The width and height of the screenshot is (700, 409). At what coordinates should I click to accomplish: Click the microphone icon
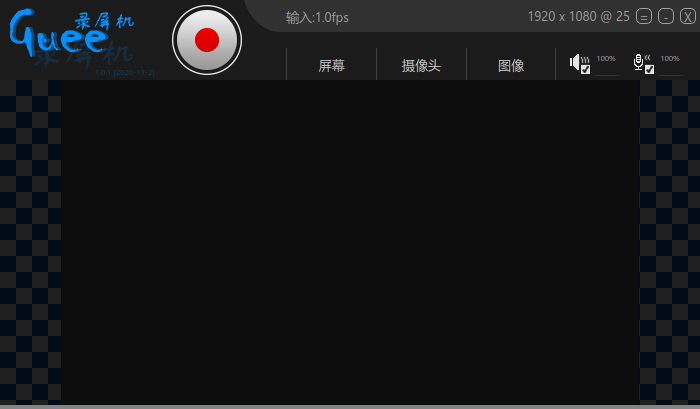639,62
